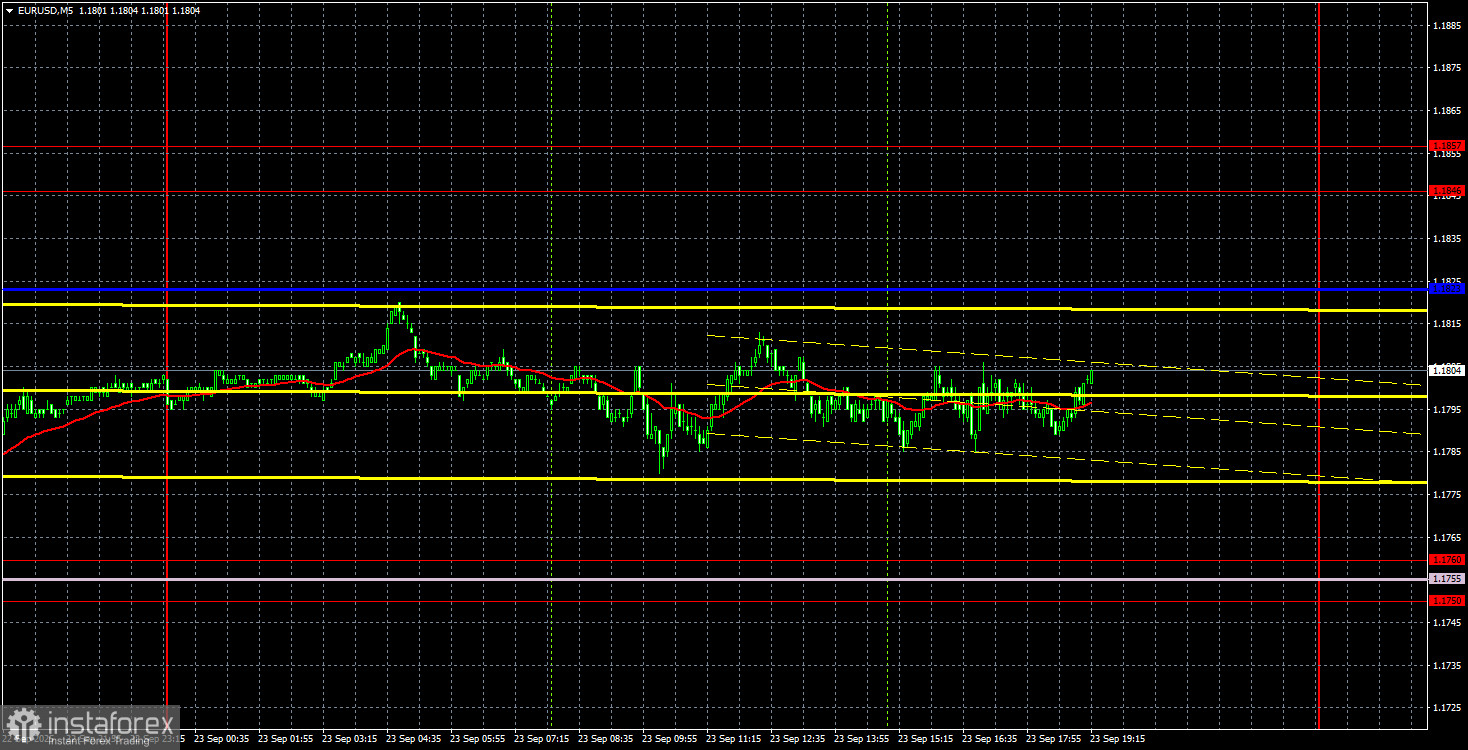The width and height of the screenshot is (1468, 750).
Task: Click the 1.1875 value on price scale
Action: coord(1448,69)
